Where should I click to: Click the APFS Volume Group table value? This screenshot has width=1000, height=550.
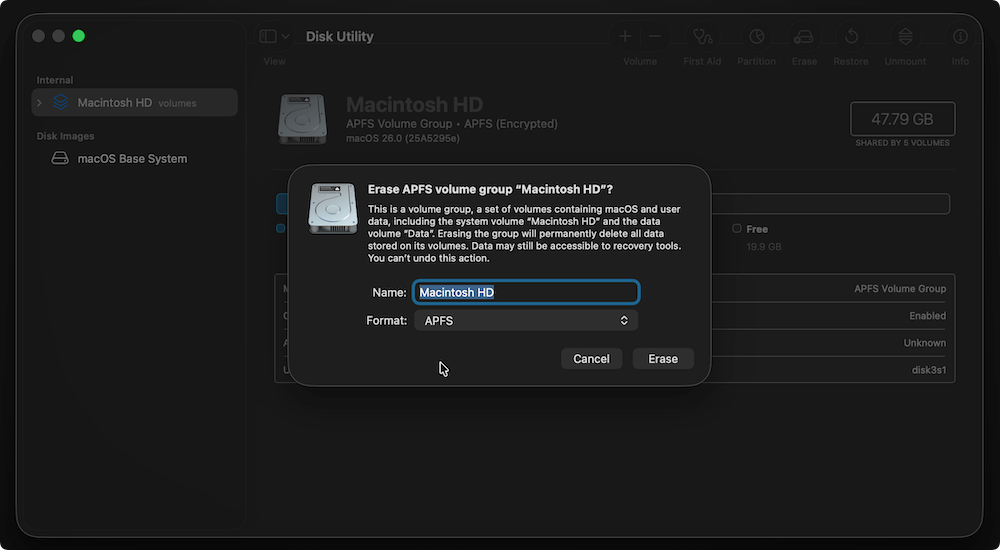pyautogui.click(x=900, y=288)
